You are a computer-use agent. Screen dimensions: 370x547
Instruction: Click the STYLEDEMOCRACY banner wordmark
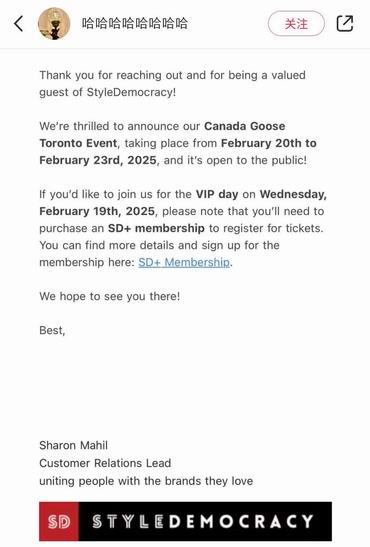(x=203, y=521)
